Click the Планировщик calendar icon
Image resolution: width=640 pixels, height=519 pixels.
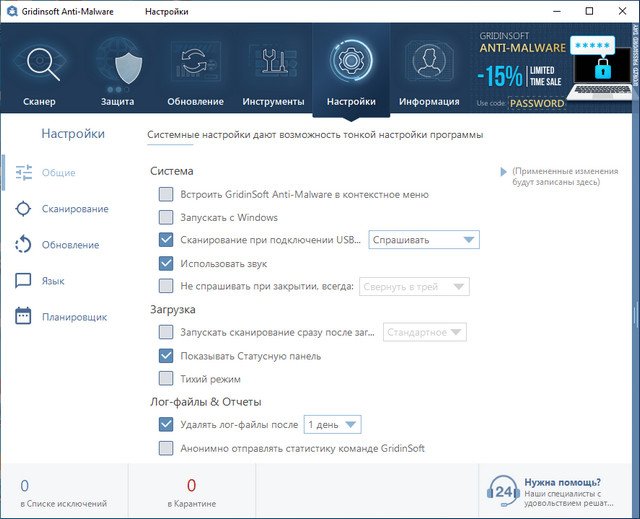pyautogui.click(x=23, y=316)
